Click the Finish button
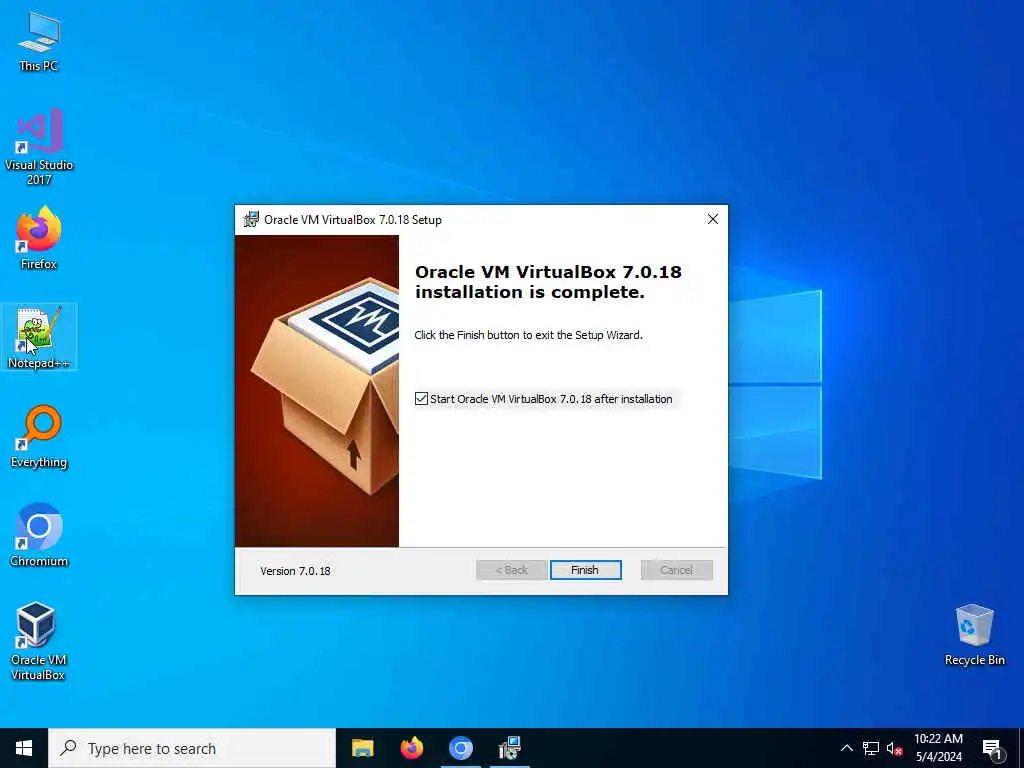The width and height of the screenshot is (1024, 768). coord(585,570)
